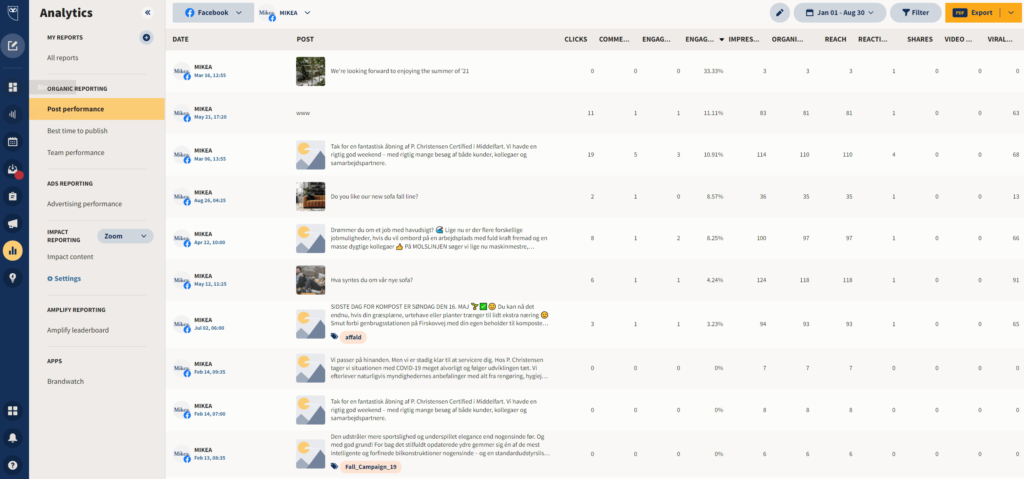
Task: Open thumbnail of the new sofa fall line post
Action: [x=310, y=197]
